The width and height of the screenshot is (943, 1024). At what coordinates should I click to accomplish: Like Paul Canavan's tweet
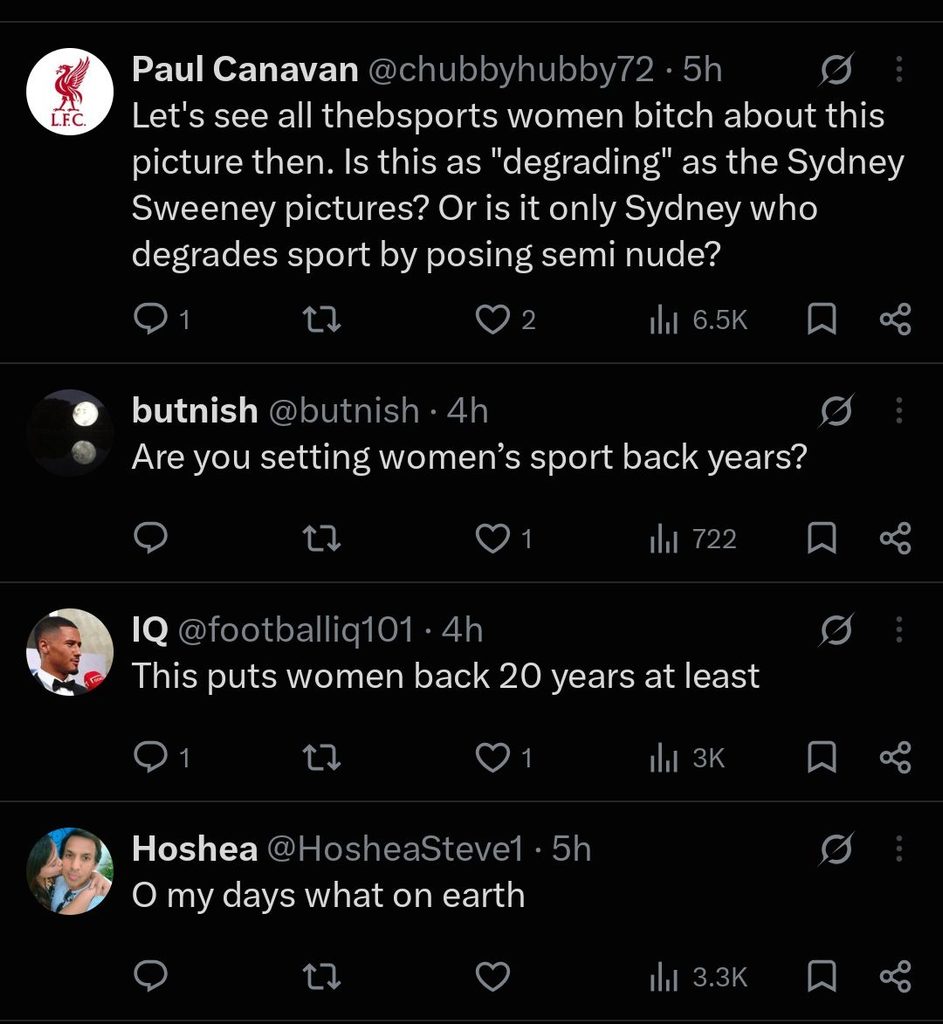pyautogui.click(x=505, y=320)
